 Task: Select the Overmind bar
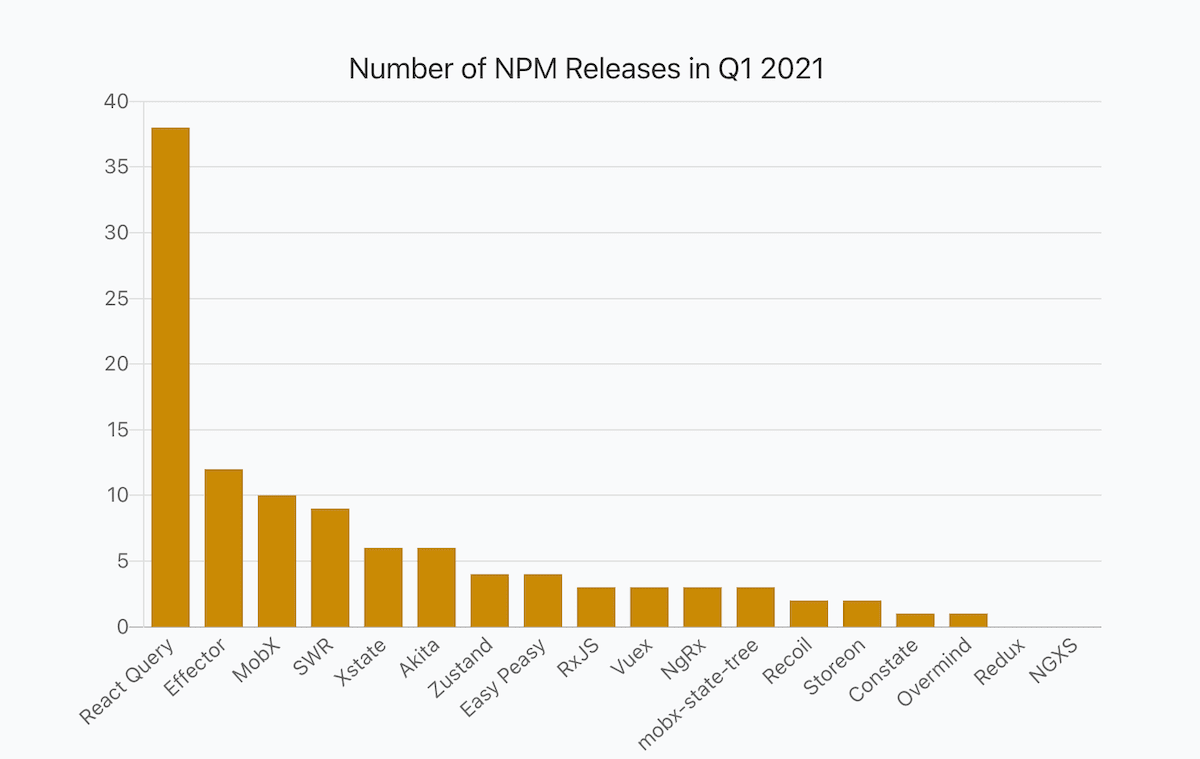click(x=968, y=620)
